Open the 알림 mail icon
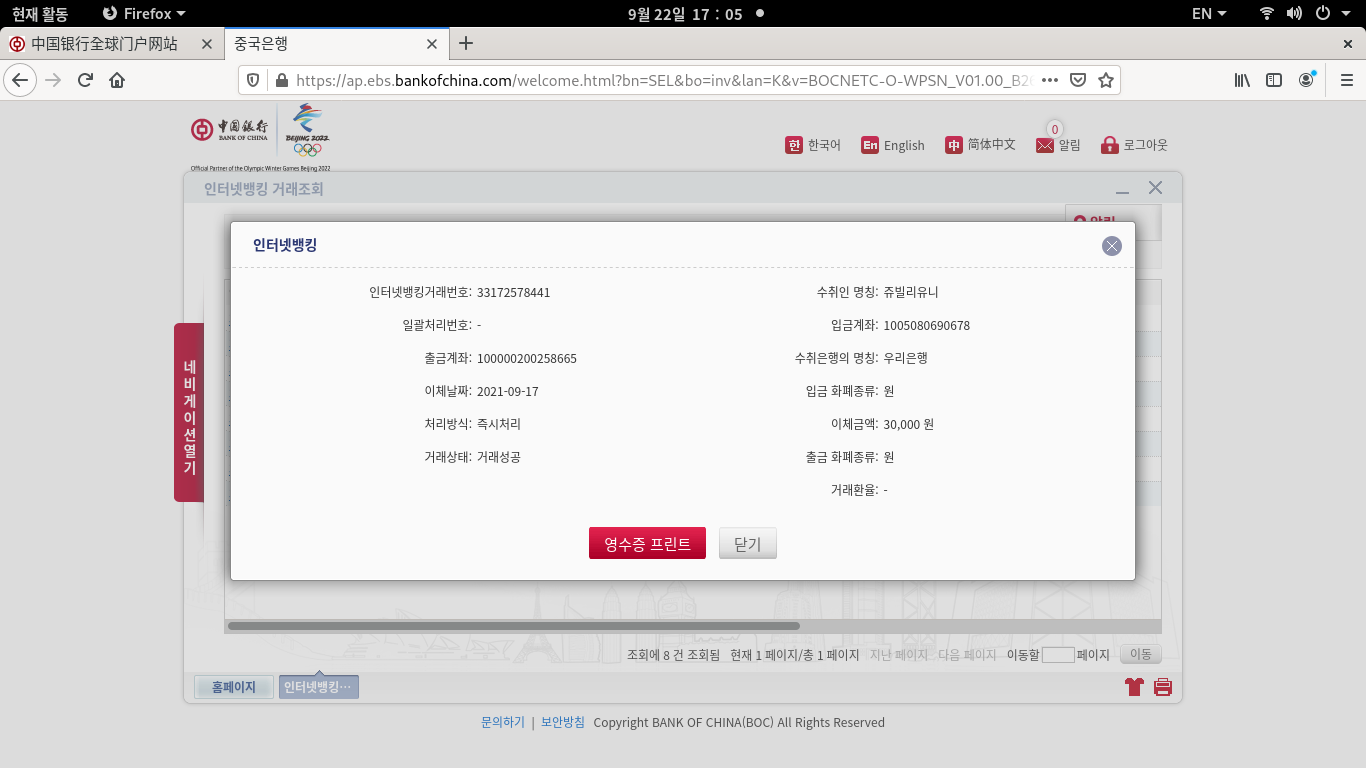 [x=1046, y=145]
